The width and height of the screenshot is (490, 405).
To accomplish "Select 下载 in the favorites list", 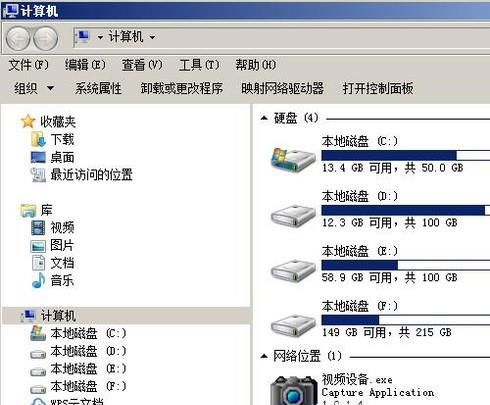I will (62, 139).
